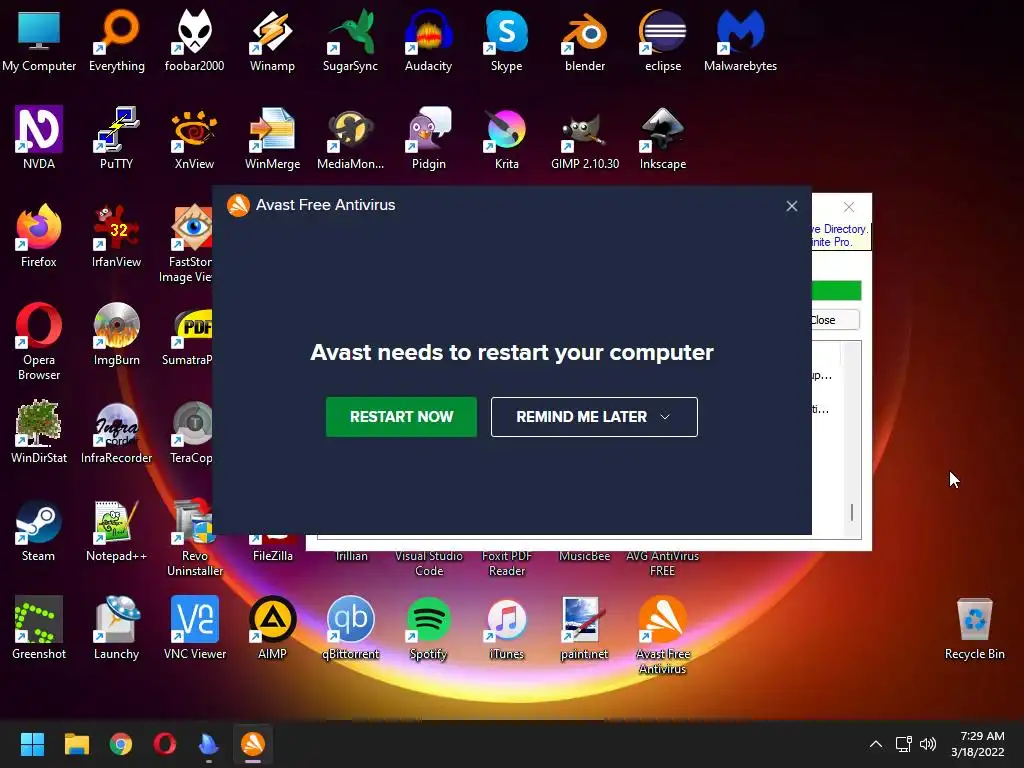The height and width of the screenshot is (768, 1024).
Task: Select the Everything search desktop icon
Action: pos(117,40)
